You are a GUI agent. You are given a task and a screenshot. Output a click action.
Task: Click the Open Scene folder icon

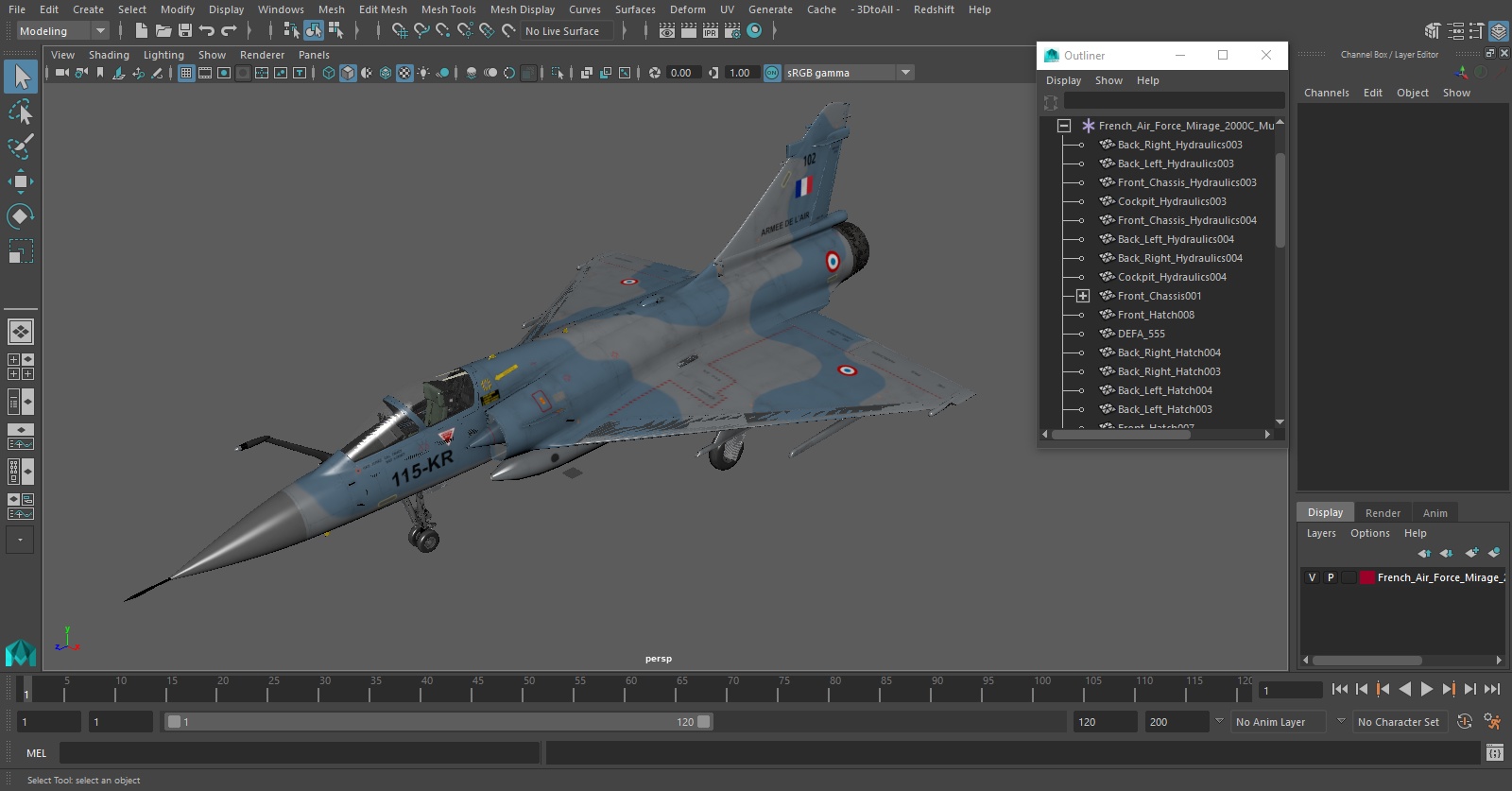(163, 31)
